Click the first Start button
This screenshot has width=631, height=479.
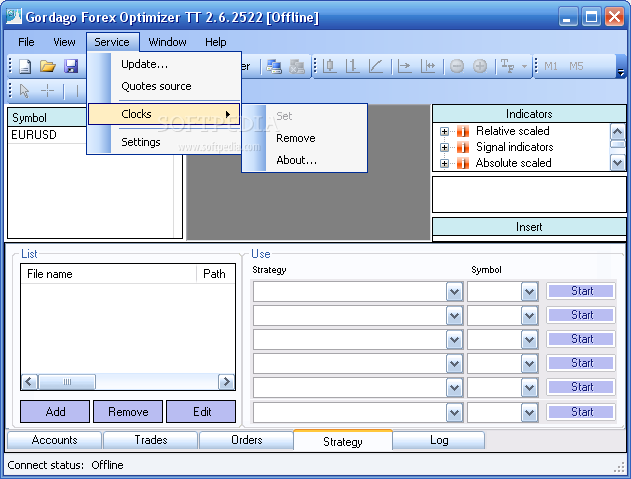click(x=581, y=291)
